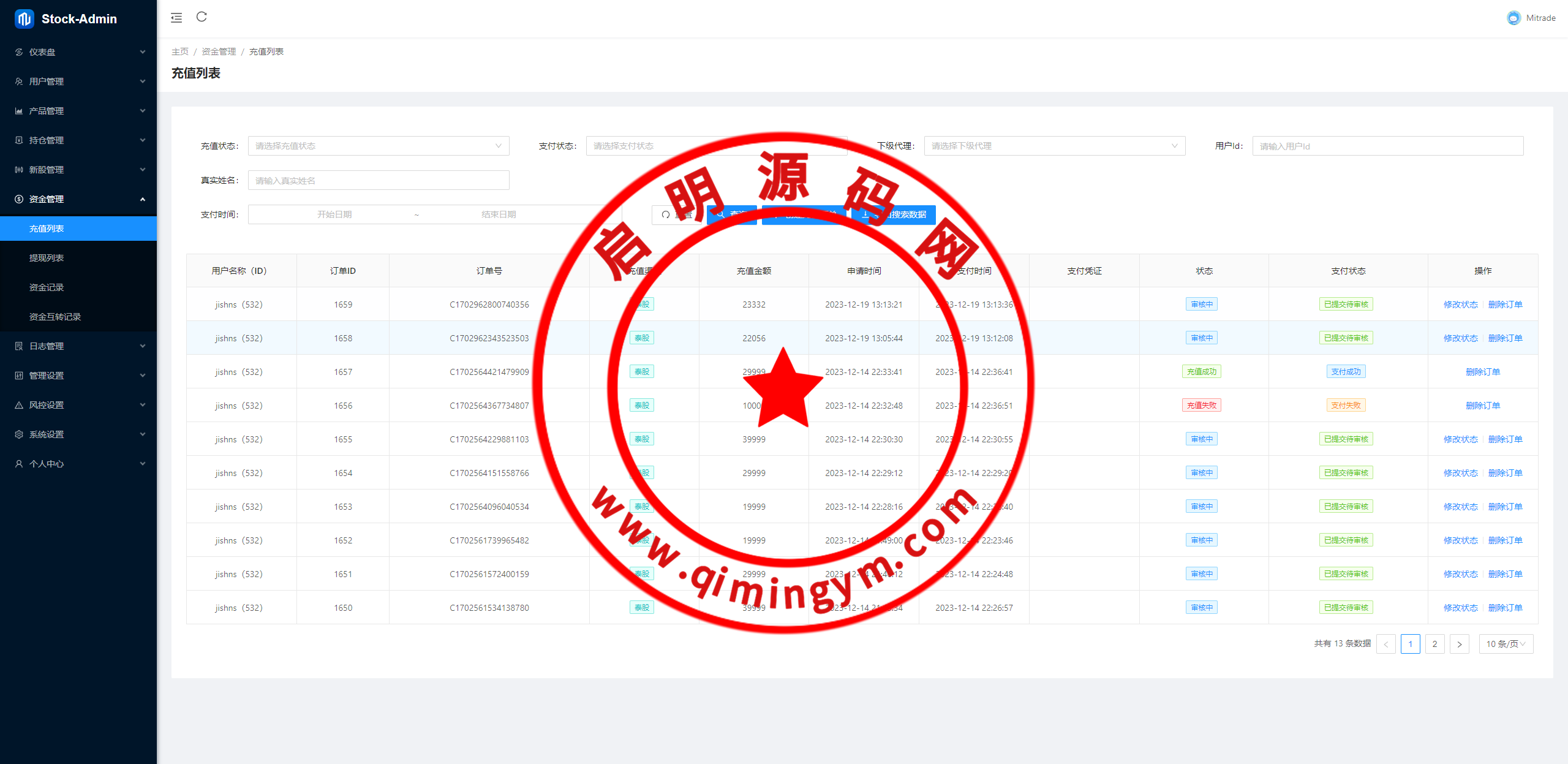Click the dashboard icon beside 仪表盘
Image resolution: width=1568 pixels, height=764 pixels.
(x=19, y=52)
